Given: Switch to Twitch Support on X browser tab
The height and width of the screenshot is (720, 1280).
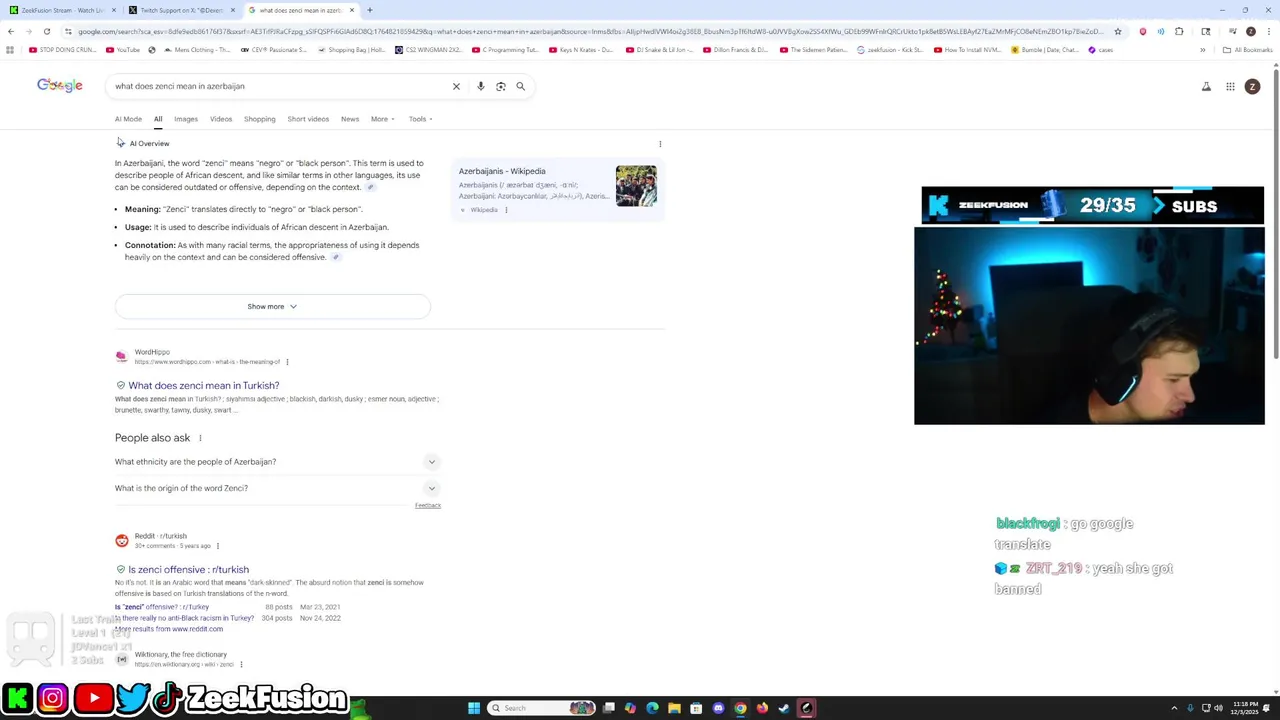Looking at the screenshot, I should coord(182,10).
